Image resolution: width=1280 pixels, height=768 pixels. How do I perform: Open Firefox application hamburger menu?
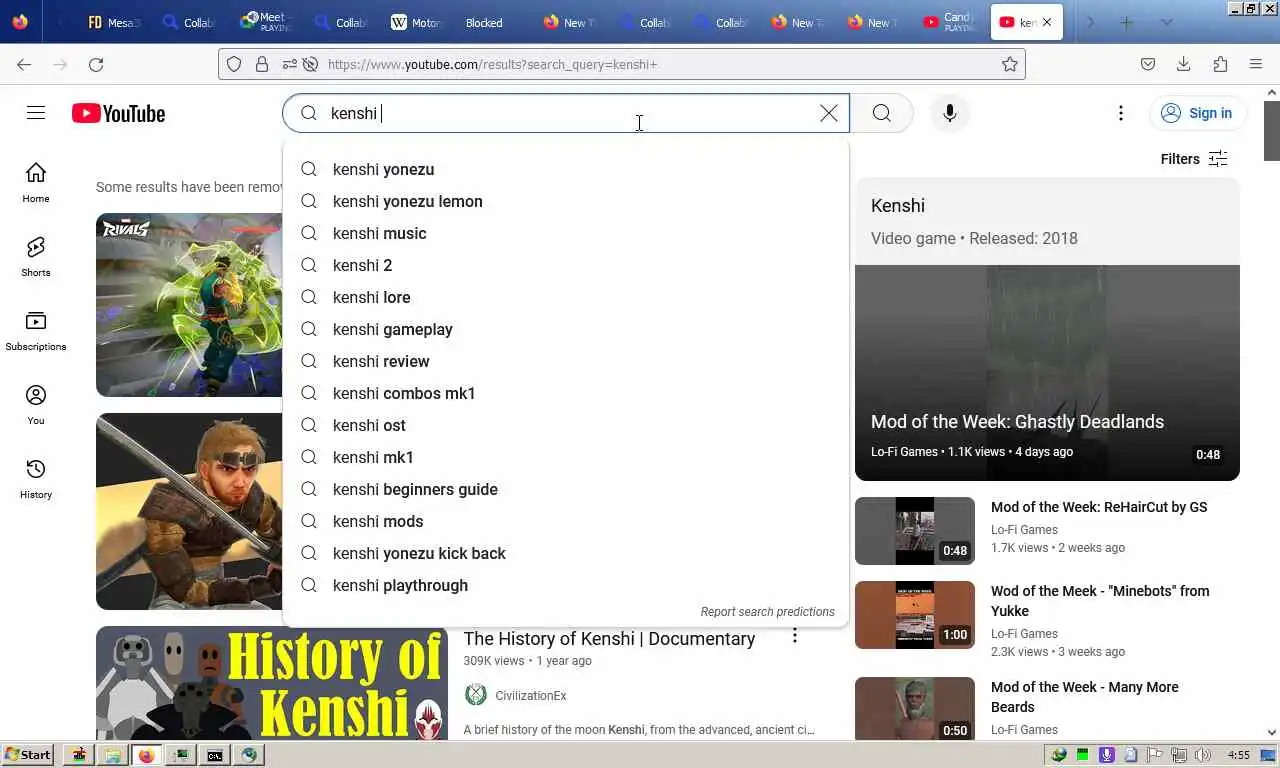1256,64
